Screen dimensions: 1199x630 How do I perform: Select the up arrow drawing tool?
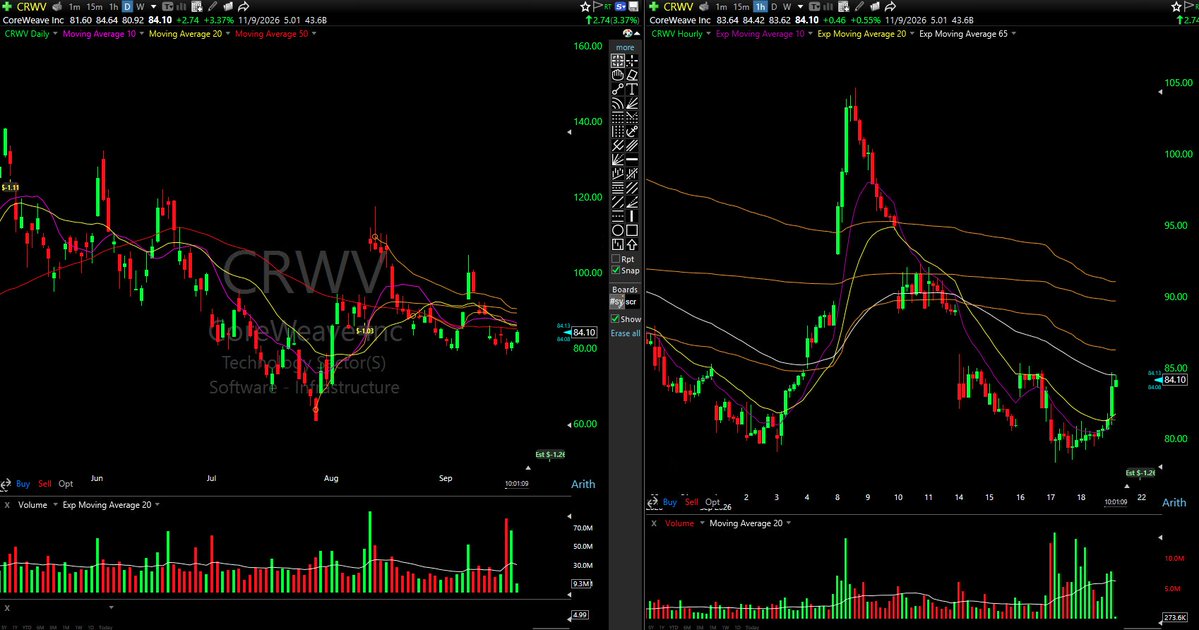pos(632,245)
